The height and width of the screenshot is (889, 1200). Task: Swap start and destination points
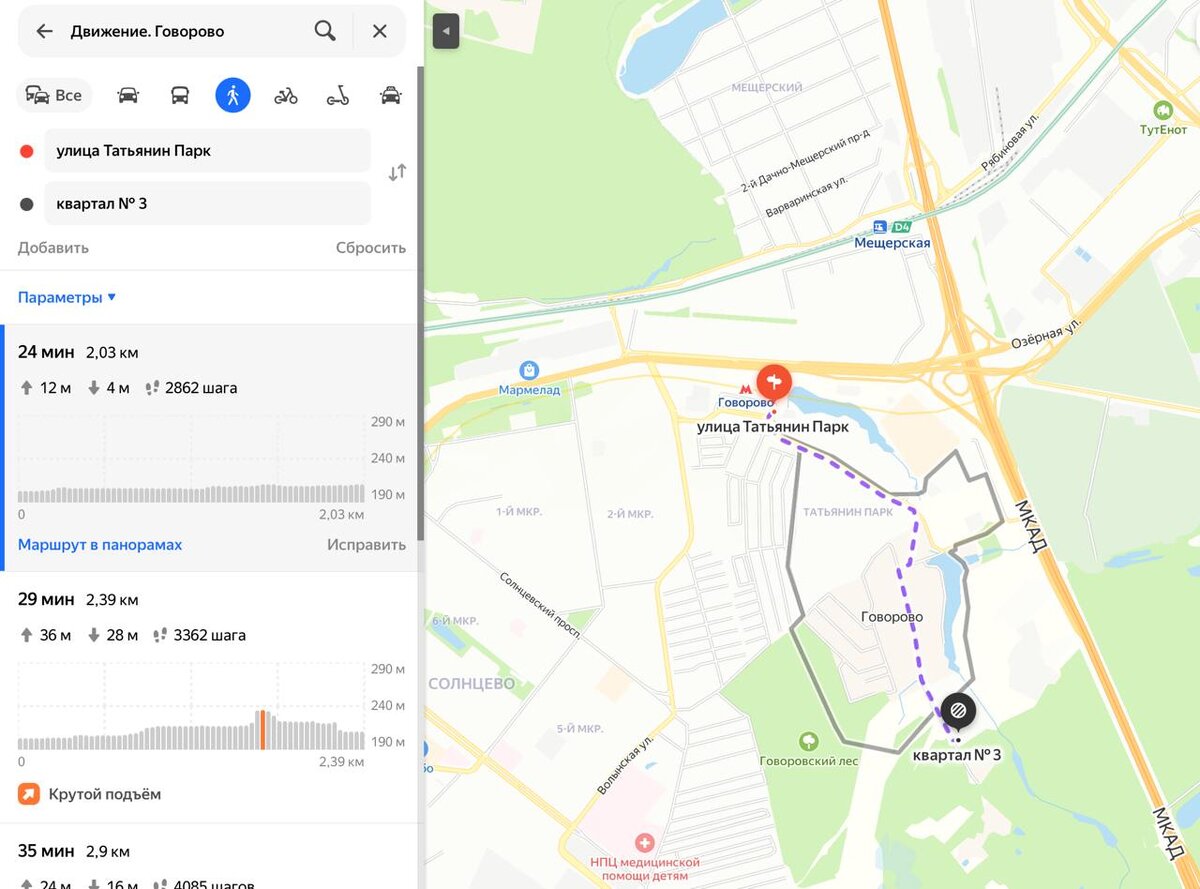[397, 172]
